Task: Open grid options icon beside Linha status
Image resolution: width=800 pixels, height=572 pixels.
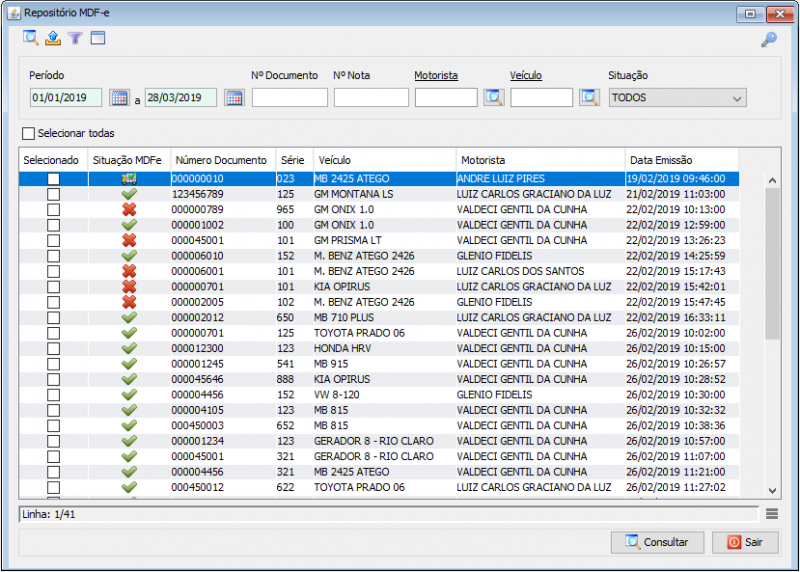Action: (x=772, y=514)
